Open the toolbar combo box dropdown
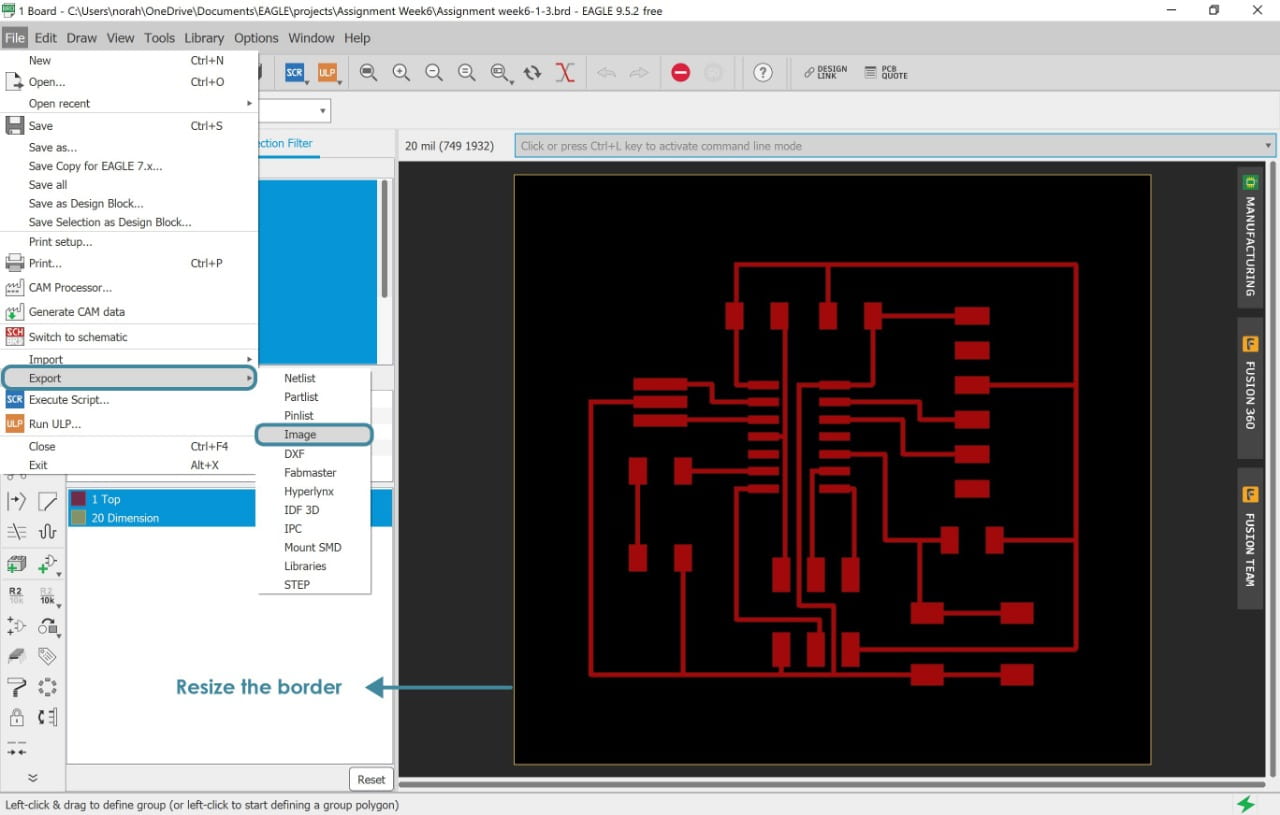 coord(323,111)
